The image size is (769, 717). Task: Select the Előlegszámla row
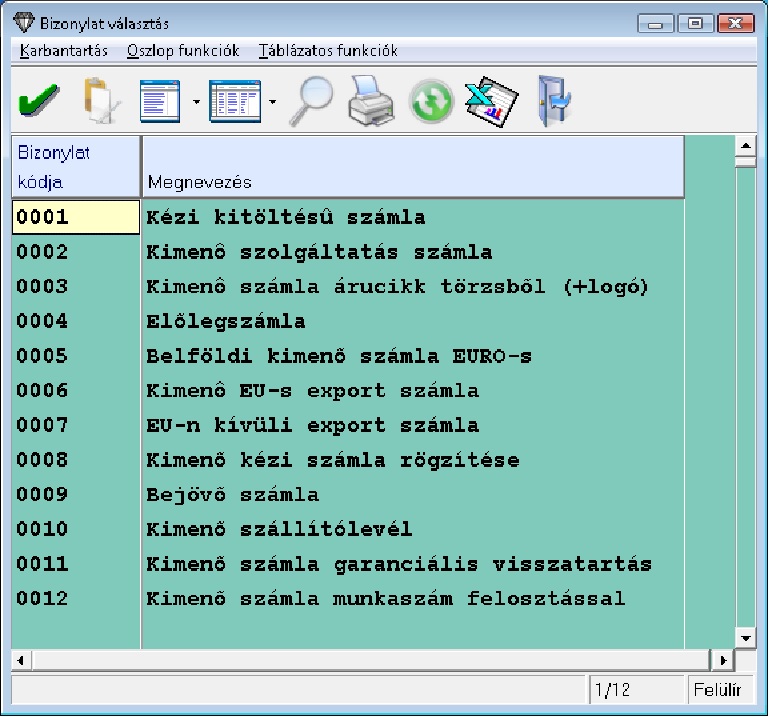click(x=226, y=321)
